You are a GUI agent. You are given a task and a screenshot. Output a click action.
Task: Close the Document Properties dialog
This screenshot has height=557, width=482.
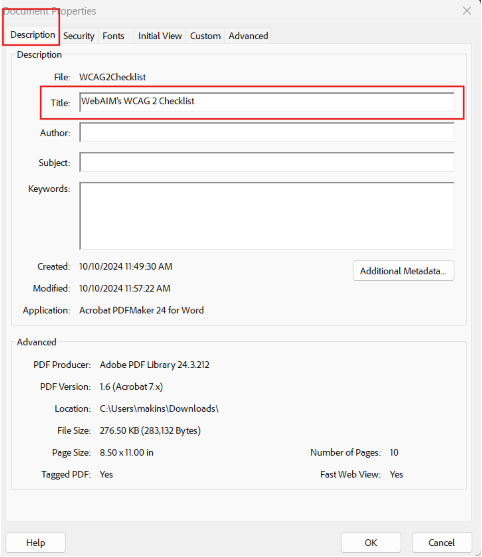tap(467, 11)
